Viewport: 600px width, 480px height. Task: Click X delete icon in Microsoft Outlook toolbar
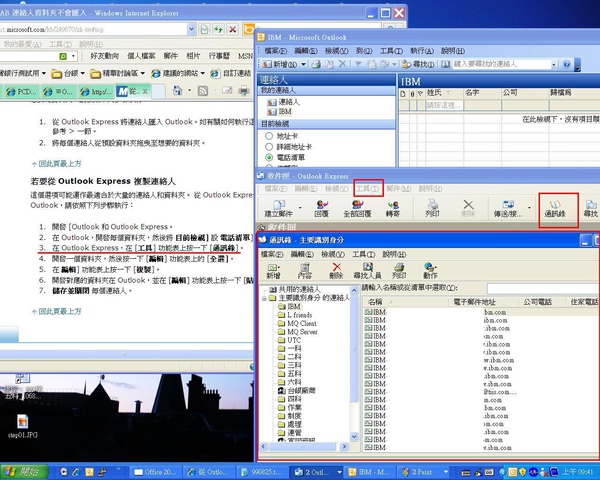click(x=342, y=64)
